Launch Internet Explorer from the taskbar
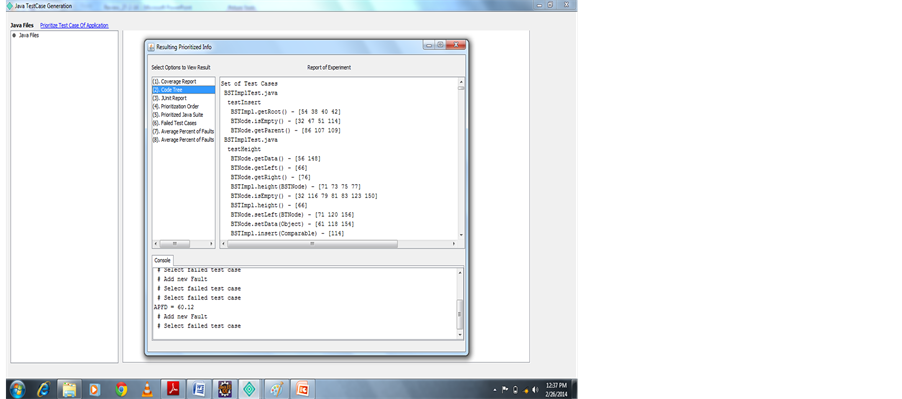 (44, 389)
